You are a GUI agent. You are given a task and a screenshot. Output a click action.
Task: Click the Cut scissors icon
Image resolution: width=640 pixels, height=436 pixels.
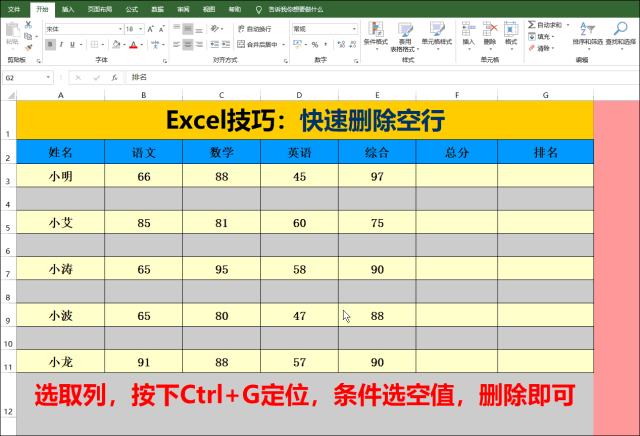(x=28, y=25)
